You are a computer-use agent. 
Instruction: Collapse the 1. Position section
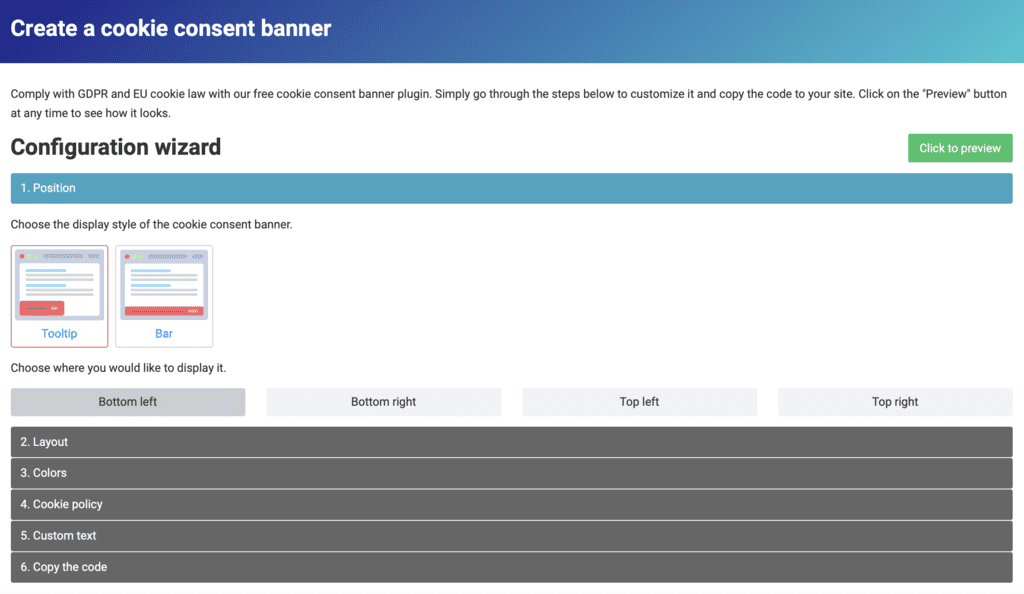[x=511, y=188]
